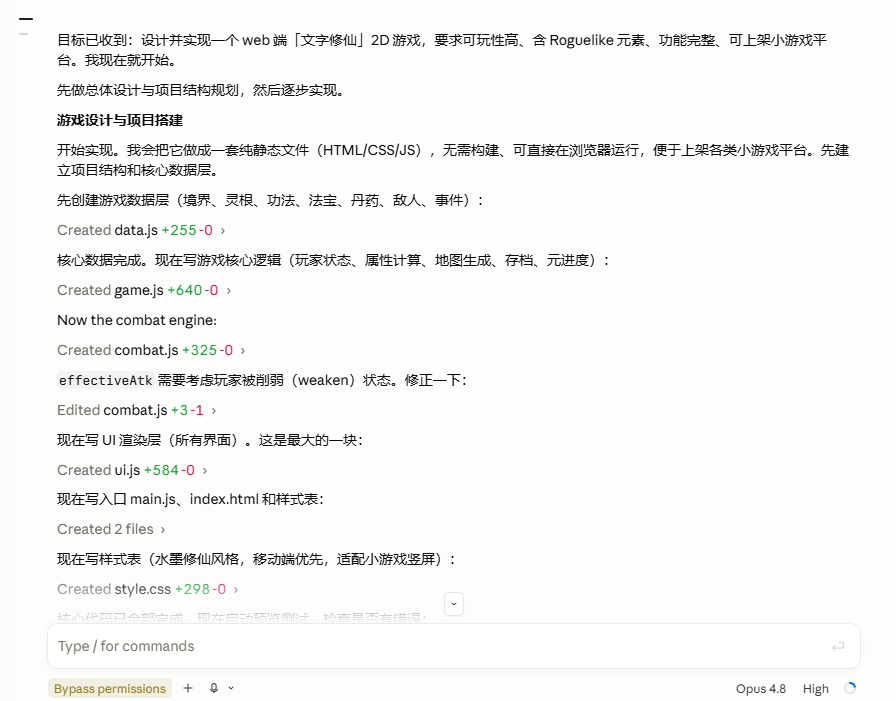Click the 游戏设计与项目搭建 bold heading
Image resolution: width=896 pixels, height=701 pixels.
tap(120, 120)
